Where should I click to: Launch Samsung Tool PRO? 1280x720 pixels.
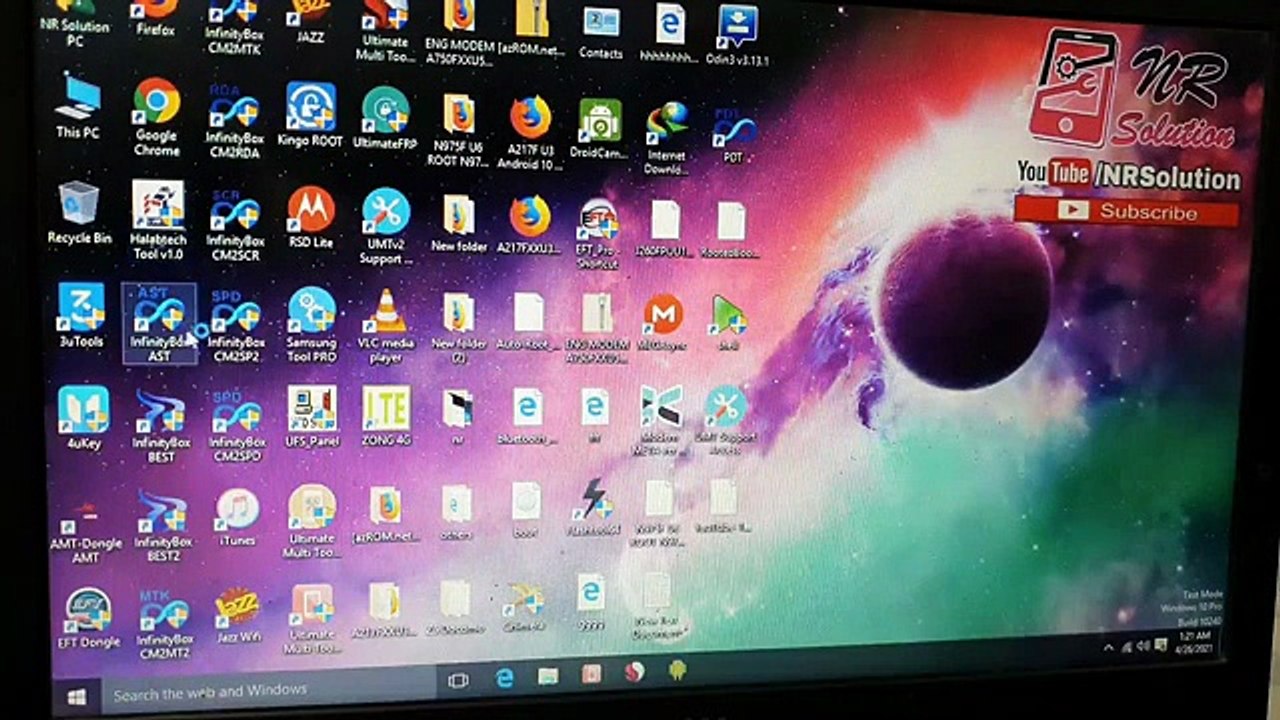[312, 325]
